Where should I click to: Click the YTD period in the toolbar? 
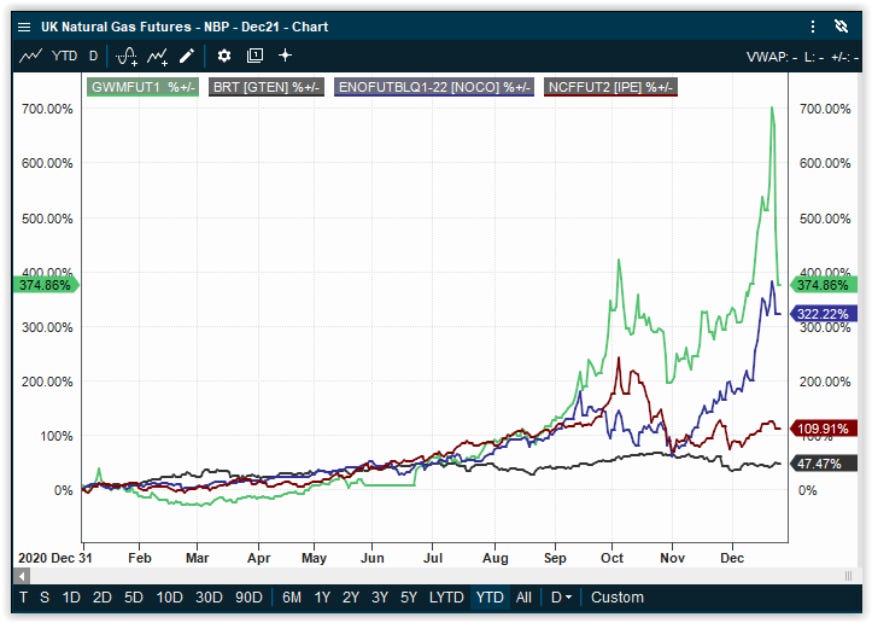pyautogui.click(x=65, y=56)
